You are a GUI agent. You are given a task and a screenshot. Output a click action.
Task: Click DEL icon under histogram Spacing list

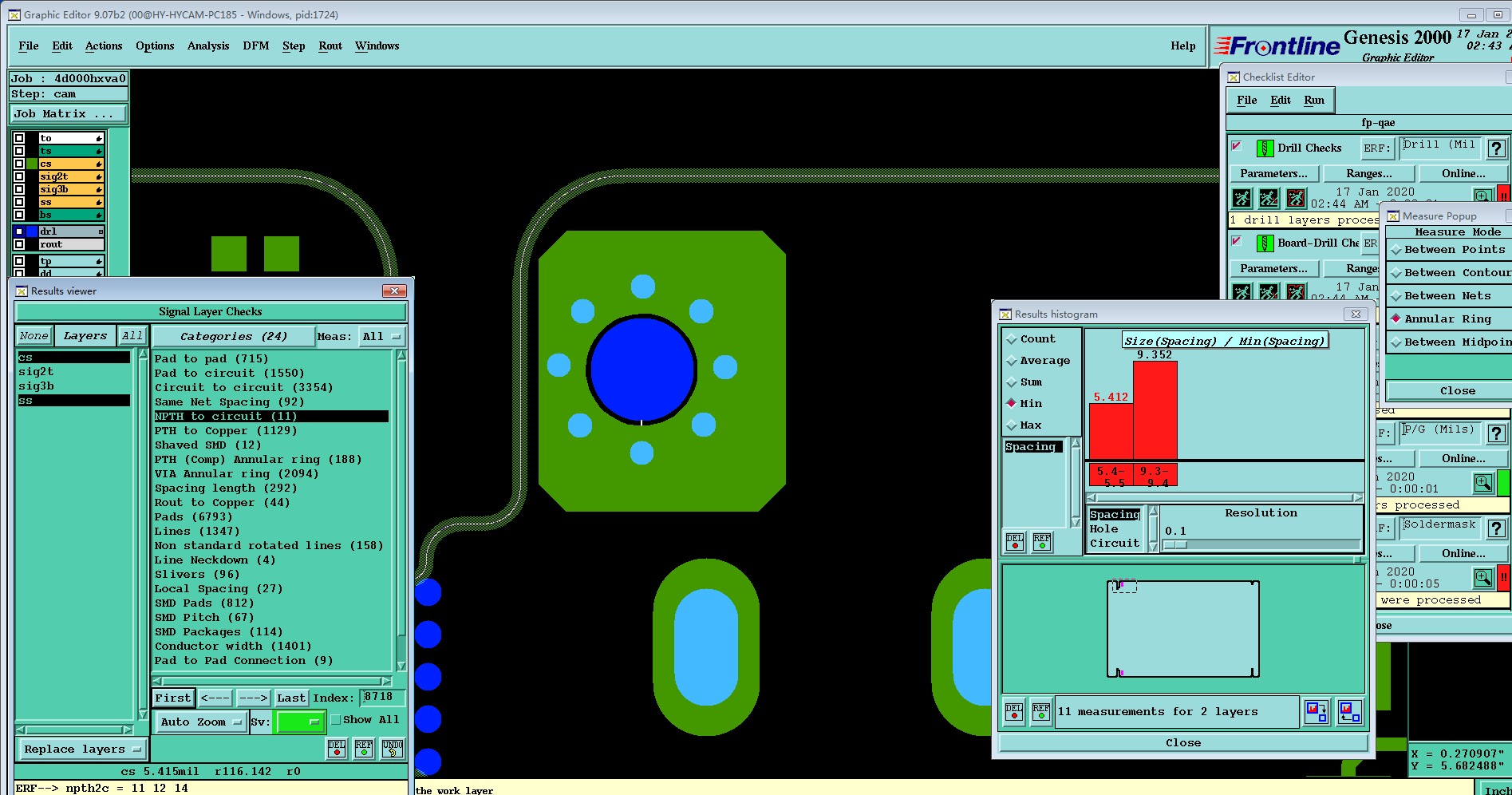[1014, 542]
